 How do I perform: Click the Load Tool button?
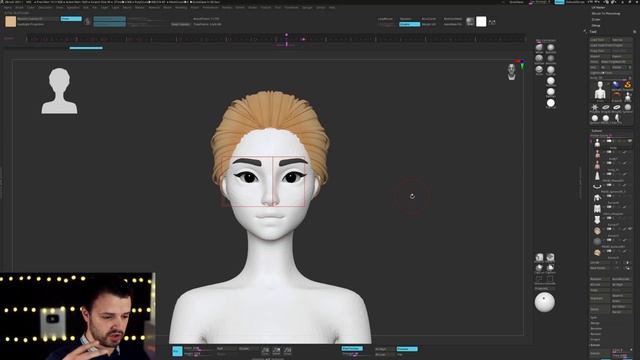pyautogui.click(x=599, y=40)
